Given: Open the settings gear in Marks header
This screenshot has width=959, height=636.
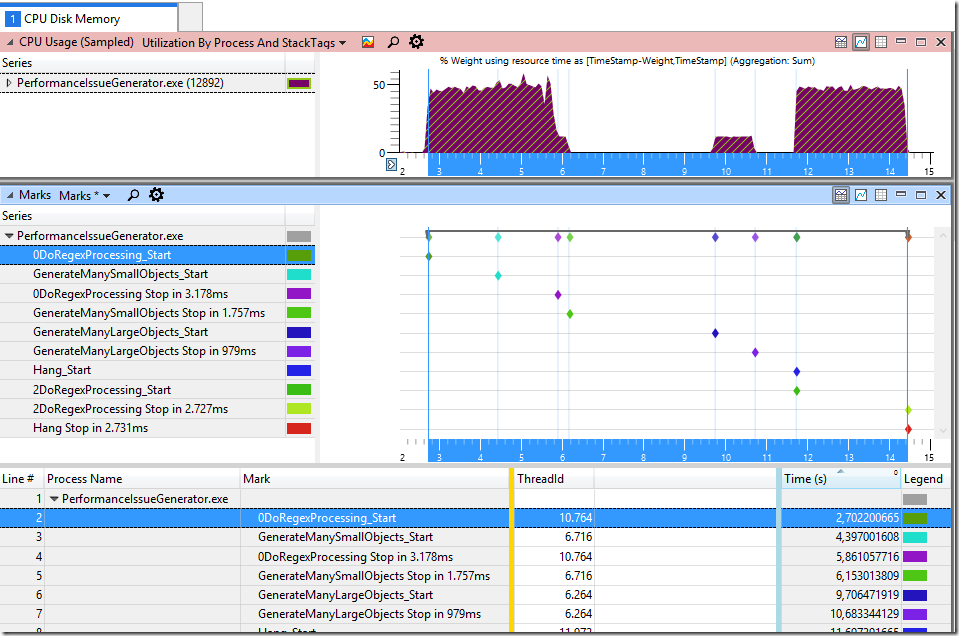Looking at the screenshot, I should [x=157, y=195].
